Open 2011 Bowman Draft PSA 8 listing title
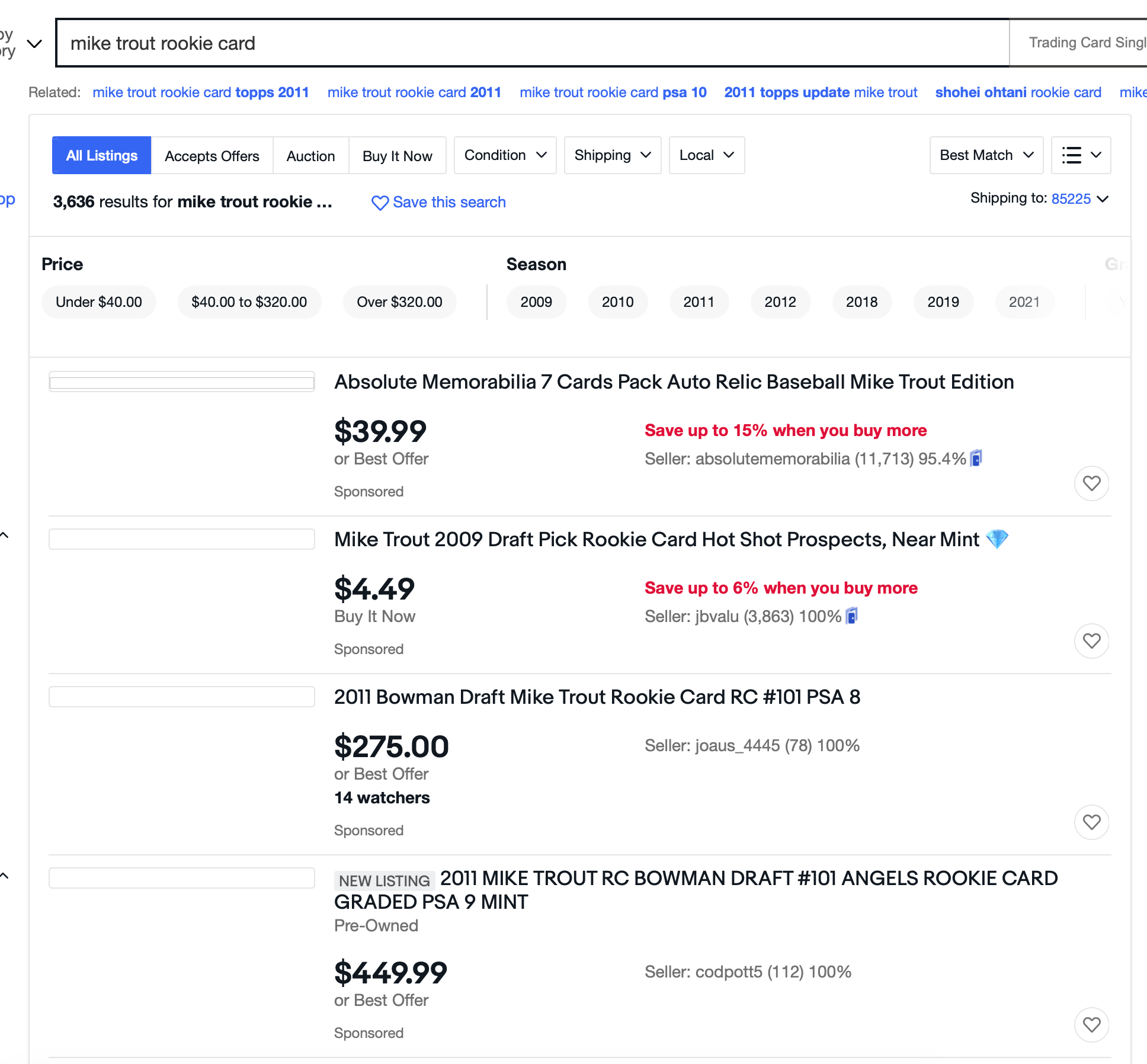This screenshot has width=1147, height=1064. (597, 697)
